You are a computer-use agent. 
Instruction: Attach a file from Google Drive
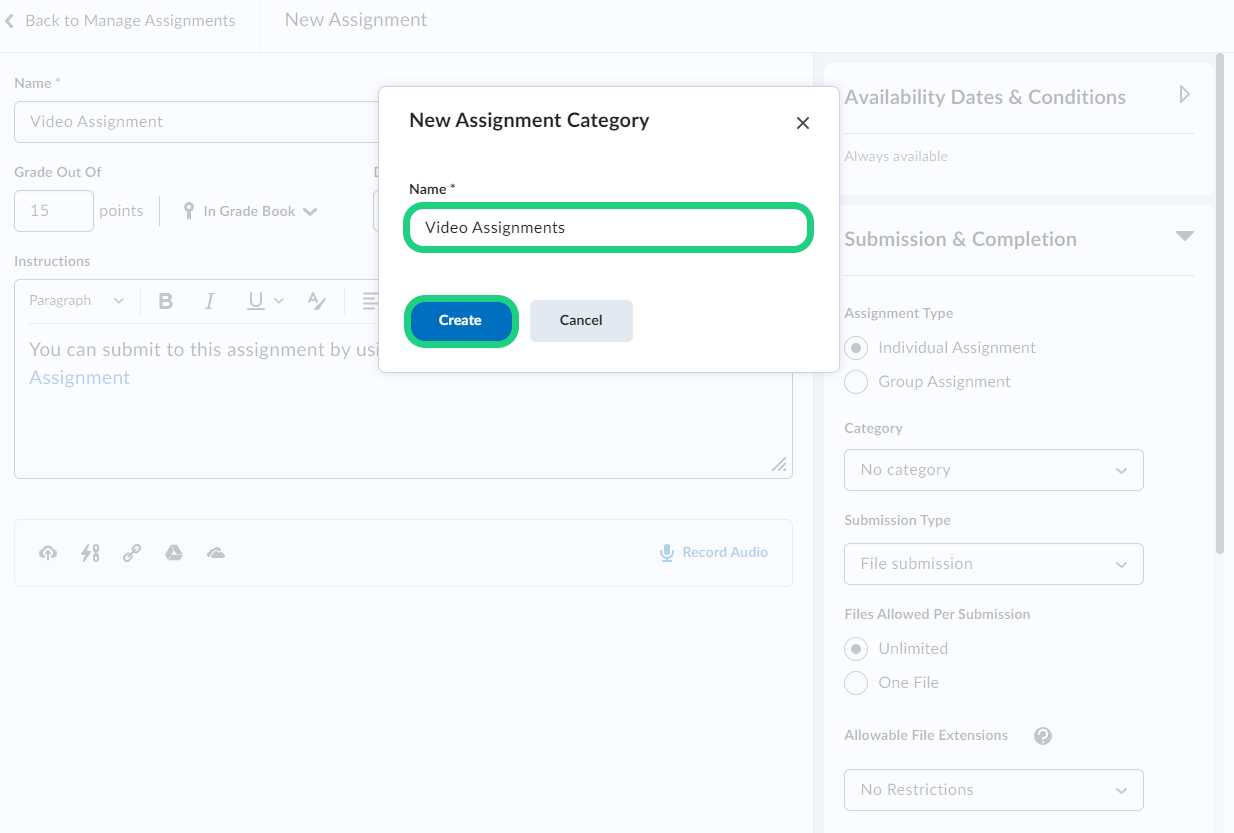pyautogui.click(x=174, y=553)
